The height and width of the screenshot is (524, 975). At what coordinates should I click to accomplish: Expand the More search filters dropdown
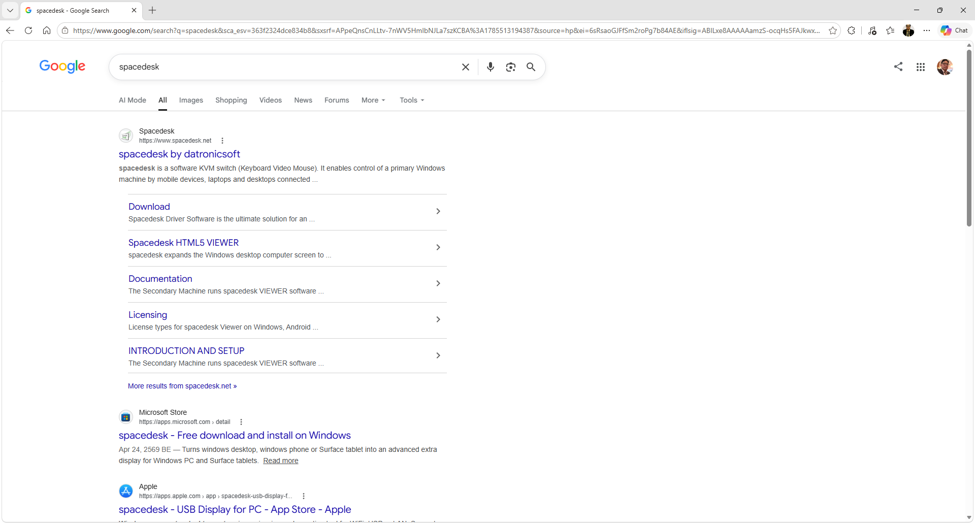pyautogui.click(x=373, y=100)
